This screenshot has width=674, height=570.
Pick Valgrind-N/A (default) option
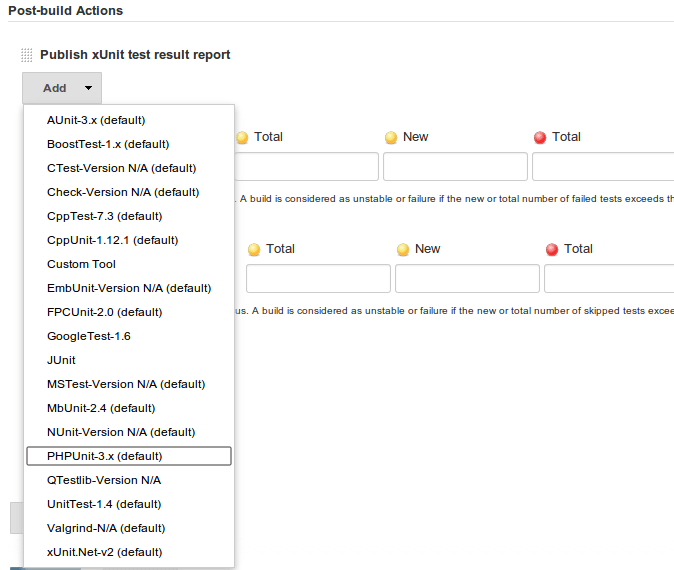(129, 528)
